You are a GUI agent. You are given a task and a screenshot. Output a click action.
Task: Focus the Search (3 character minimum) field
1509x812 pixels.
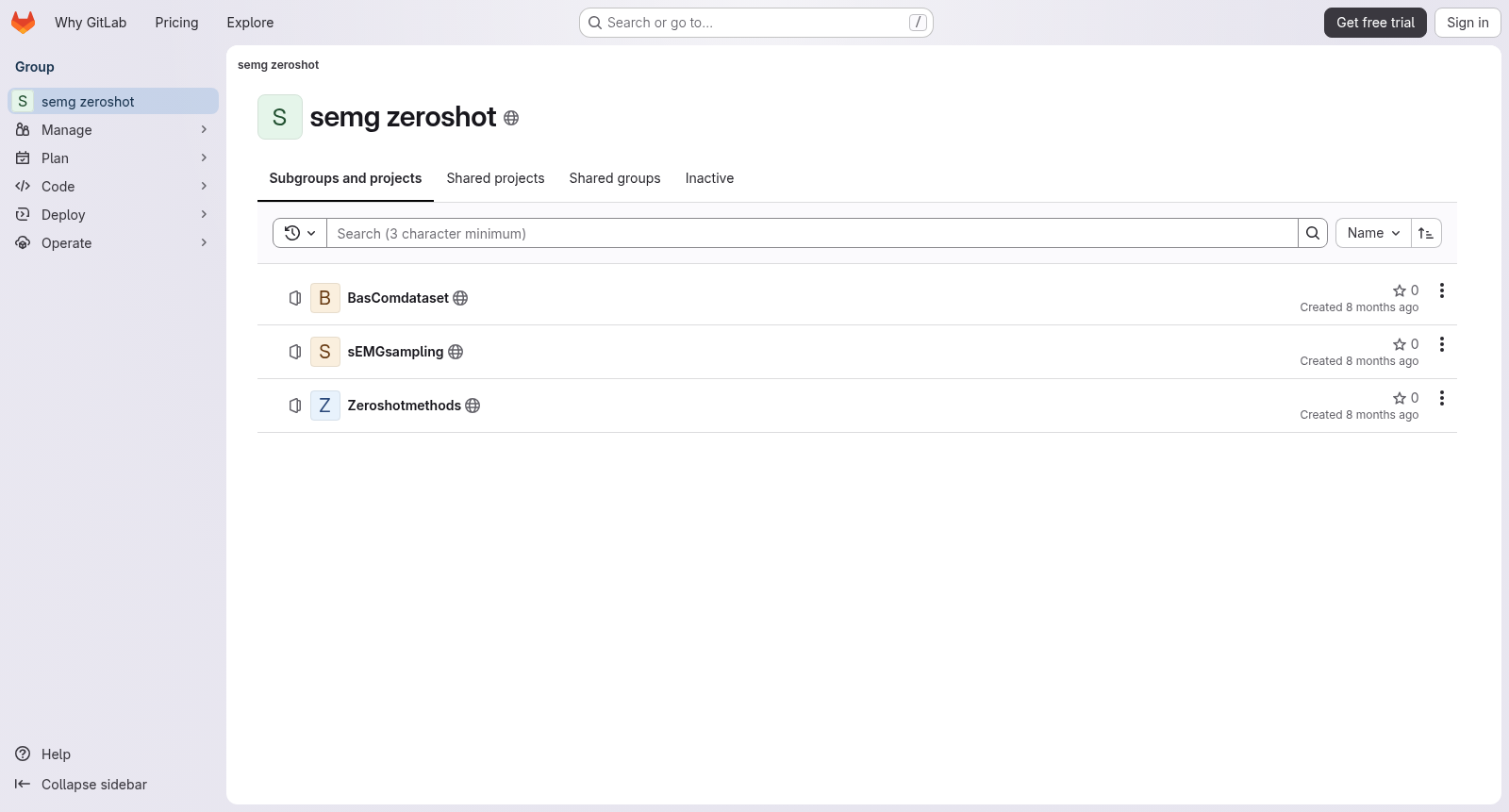(x=812, y=233)
